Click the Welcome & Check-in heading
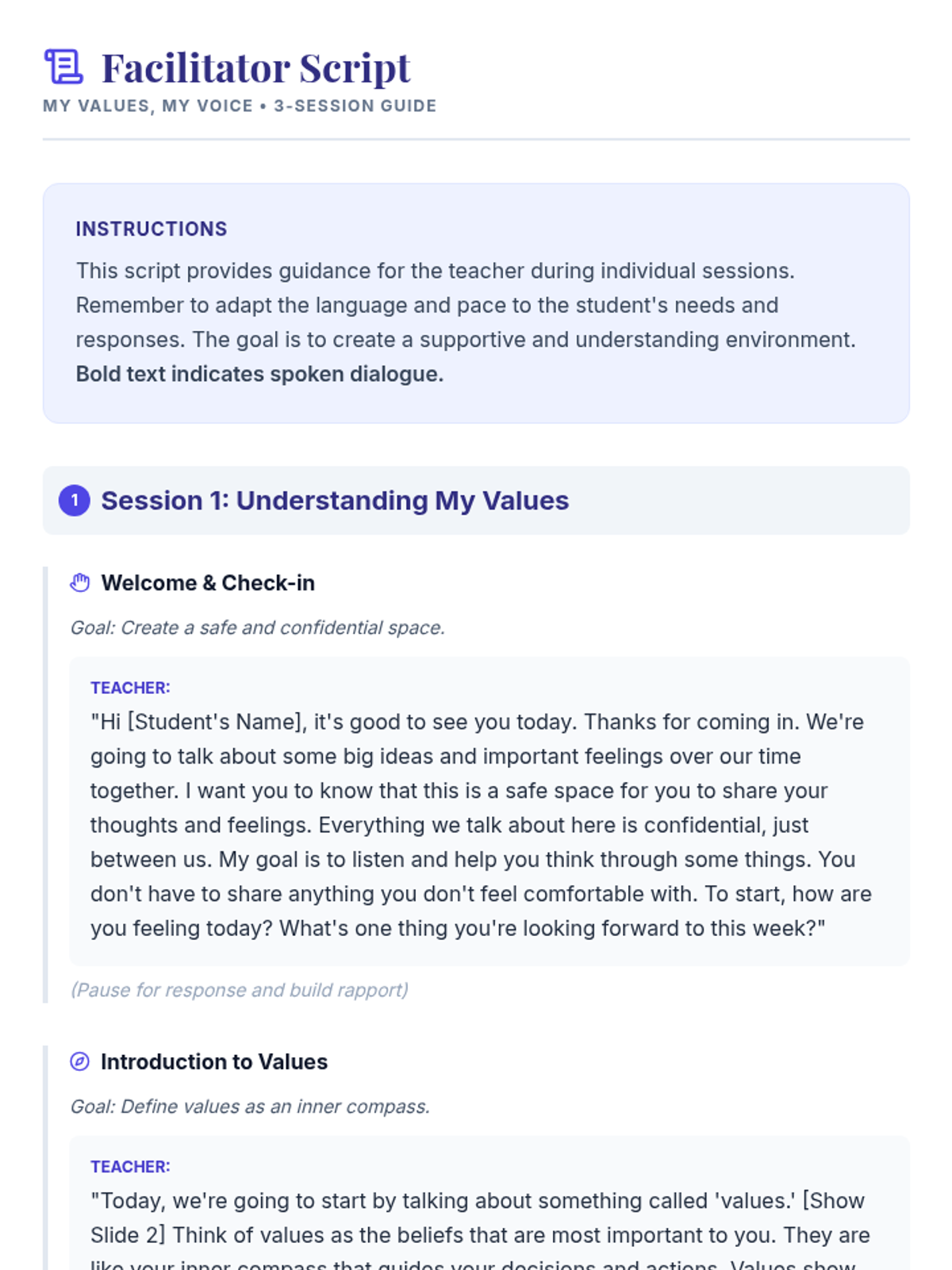952x1270 pixels. coord(208,583)
